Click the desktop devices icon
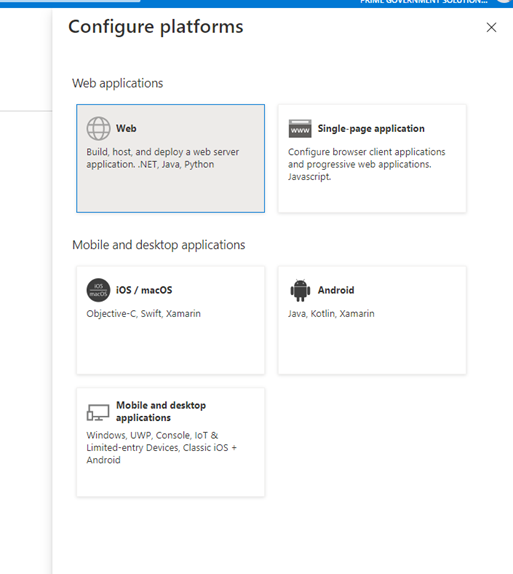Image resolution: width=513 pixels, height=574 pixels. click(98, 413)
